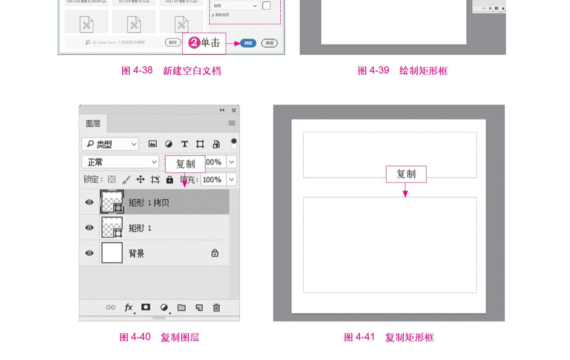Select layer name 矩形 1

coord(140,228)
